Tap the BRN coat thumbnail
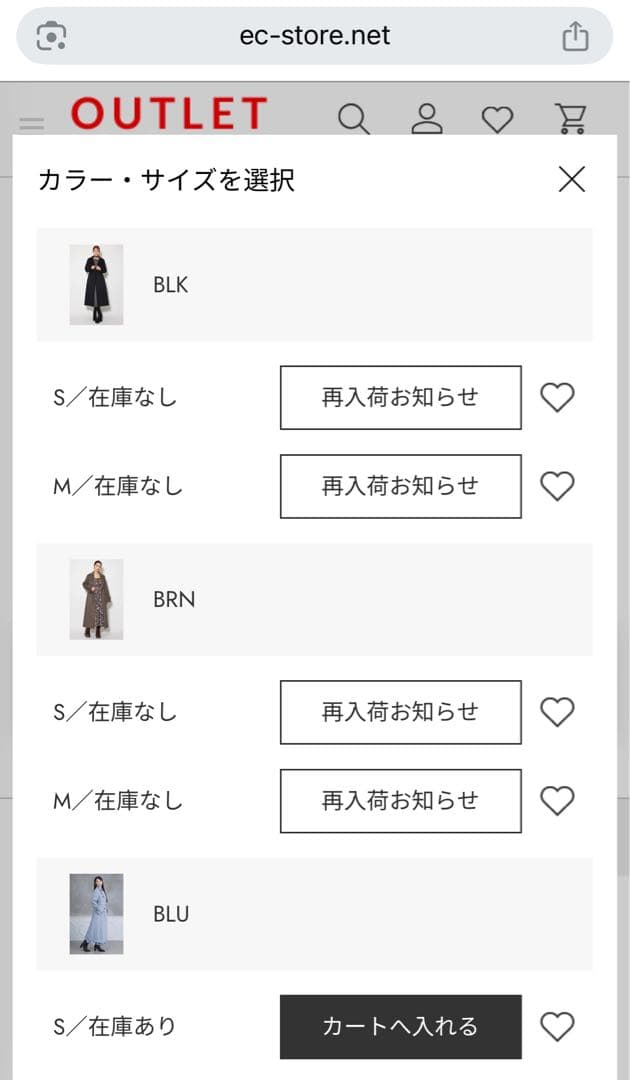The height and width of the screenshot is (1080, 630). pyautogui.click(x=96, y=599)
